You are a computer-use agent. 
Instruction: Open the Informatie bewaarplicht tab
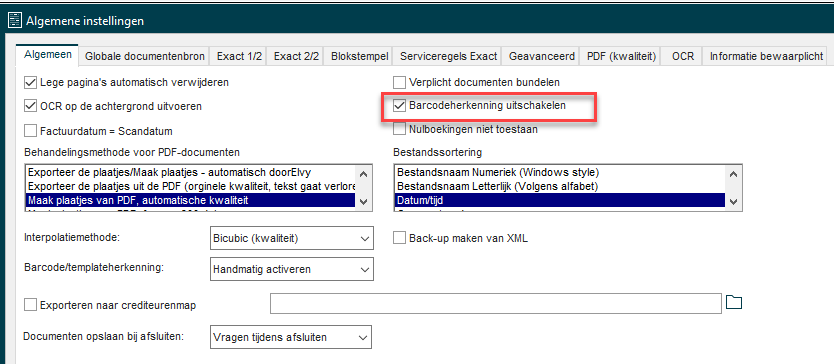click(766, 56)
